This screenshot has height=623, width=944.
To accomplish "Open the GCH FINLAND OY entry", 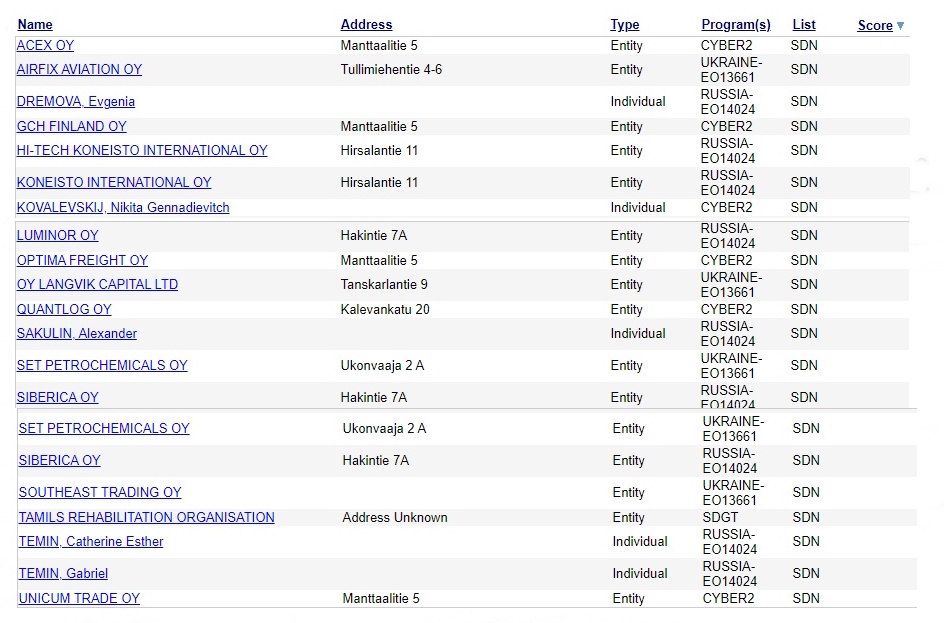I will point(72,126).
